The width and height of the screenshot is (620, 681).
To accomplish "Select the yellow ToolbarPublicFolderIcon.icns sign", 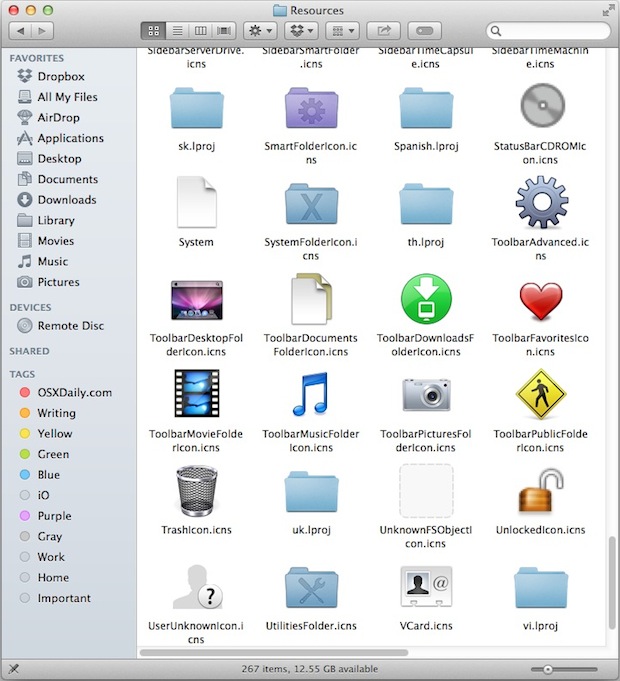I will coord(540,395).
